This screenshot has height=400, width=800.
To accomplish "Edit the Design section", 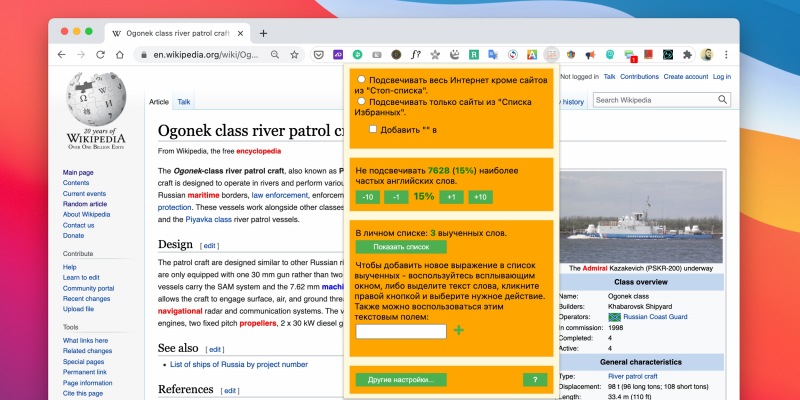I will coord(209,245).
